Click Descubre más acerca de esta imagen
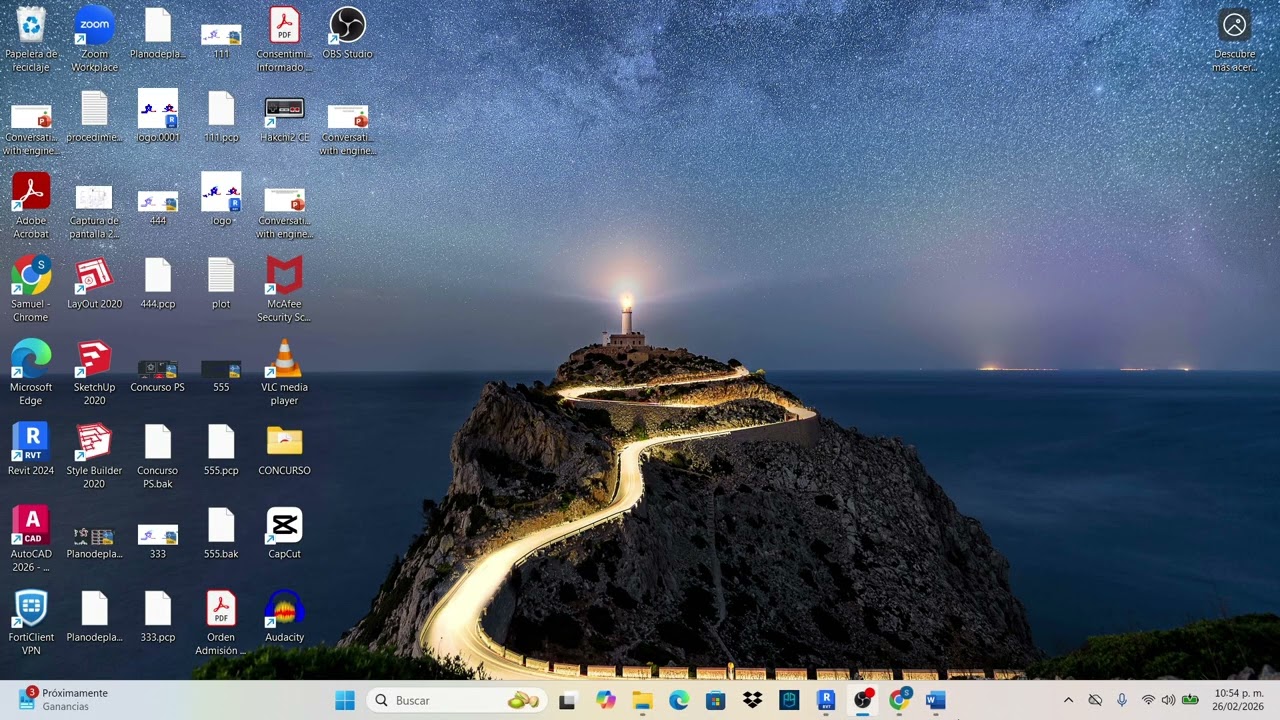 point(1235,40)
